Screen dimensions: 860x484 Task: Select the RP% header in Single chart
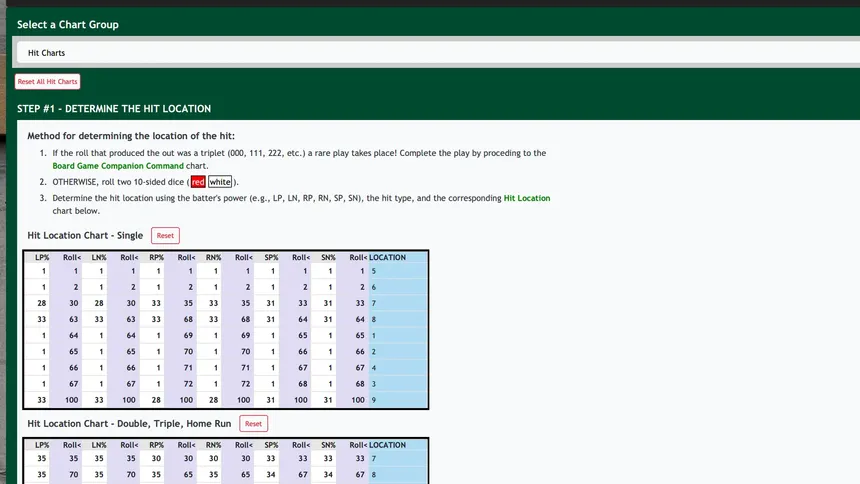click(156, 257)
